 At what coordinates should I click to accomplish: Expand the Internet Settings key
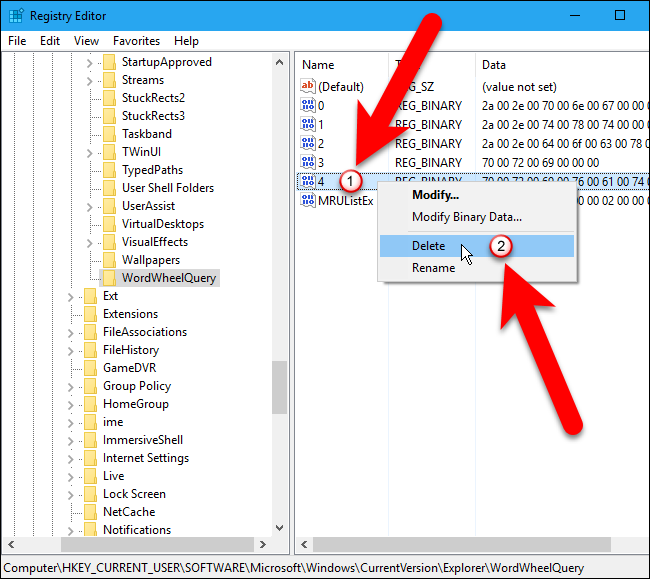[70, 459]
